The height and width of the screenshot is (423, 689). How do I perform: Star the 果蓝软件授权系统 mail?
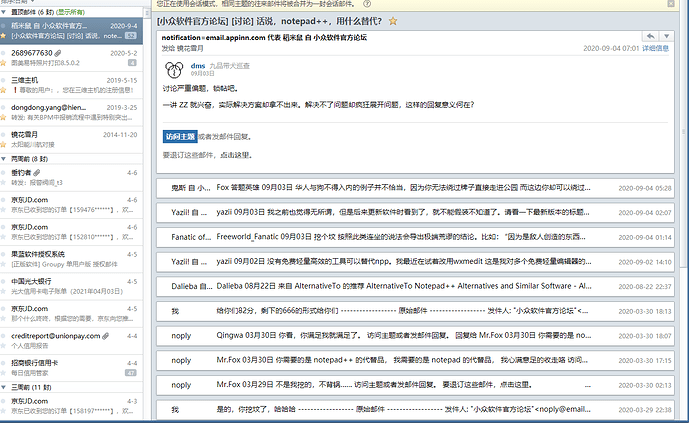tap(3, 264)
